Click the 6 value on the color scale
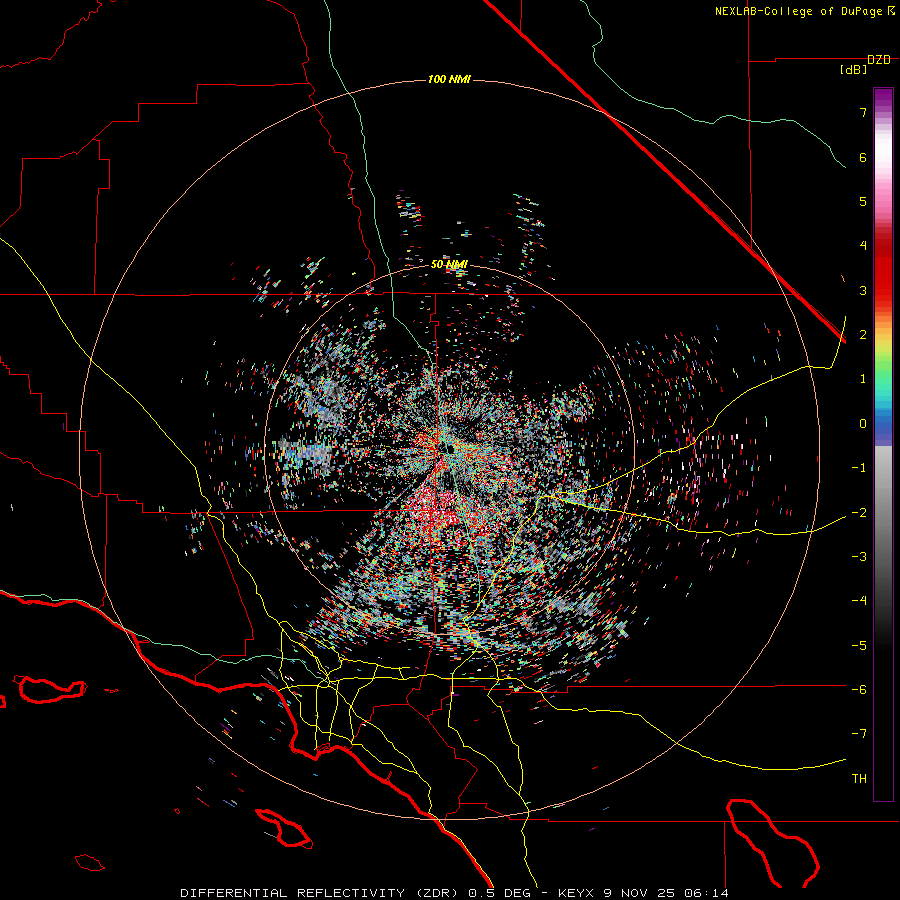Image resolution: width=900 pixels, height=900 pixels. tap(863, 157)
